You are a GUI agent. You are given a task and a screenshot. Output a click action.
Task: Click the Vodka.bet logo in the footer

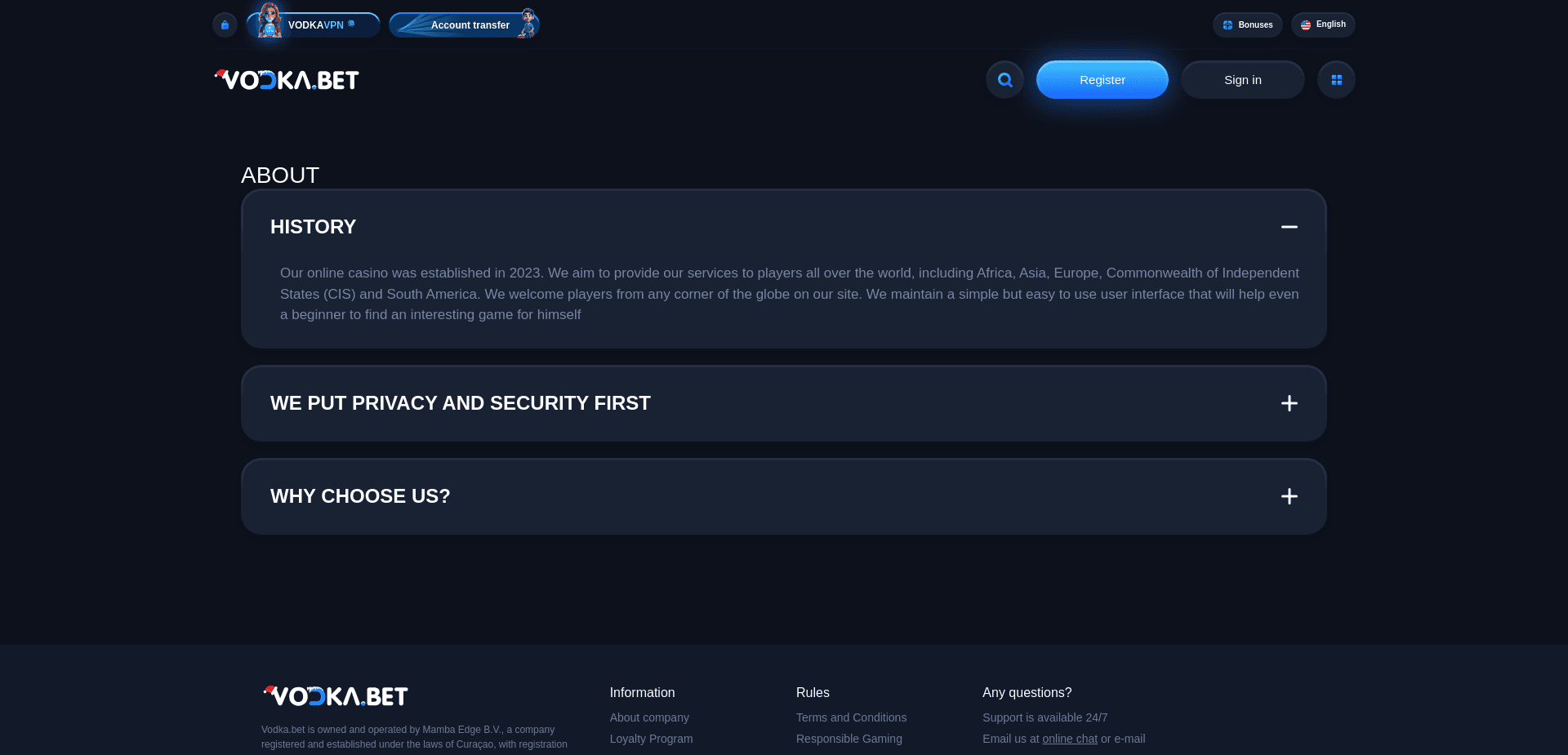pos(335,695)
